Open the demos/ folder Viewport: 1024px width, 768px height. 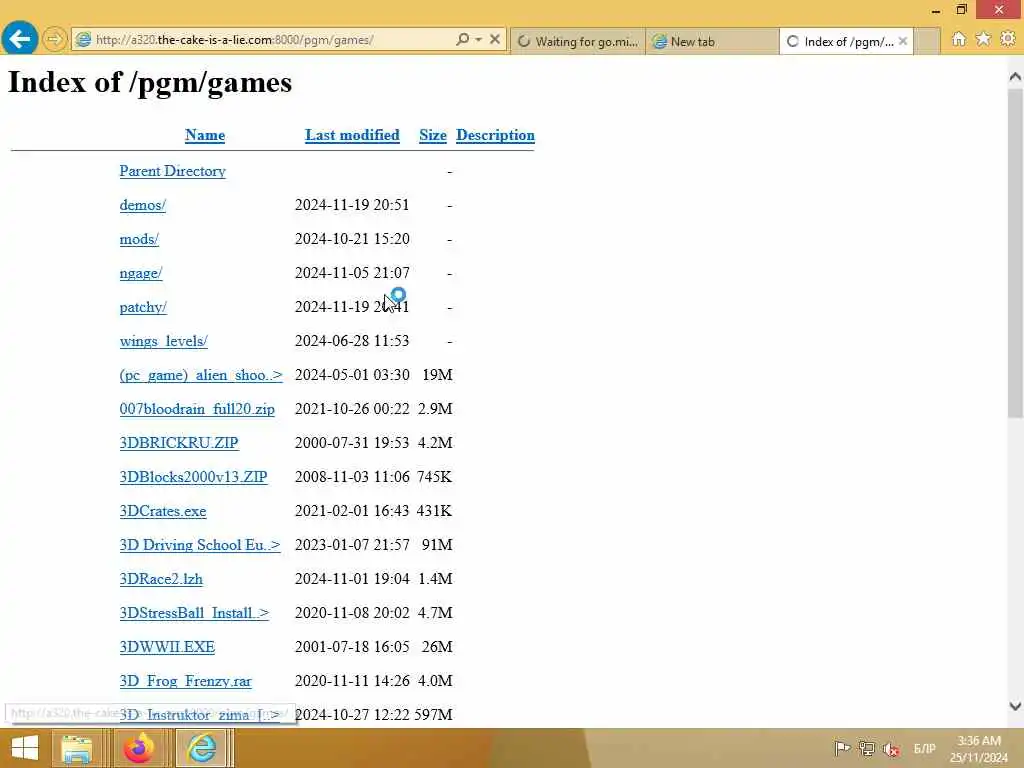point(142,205)
